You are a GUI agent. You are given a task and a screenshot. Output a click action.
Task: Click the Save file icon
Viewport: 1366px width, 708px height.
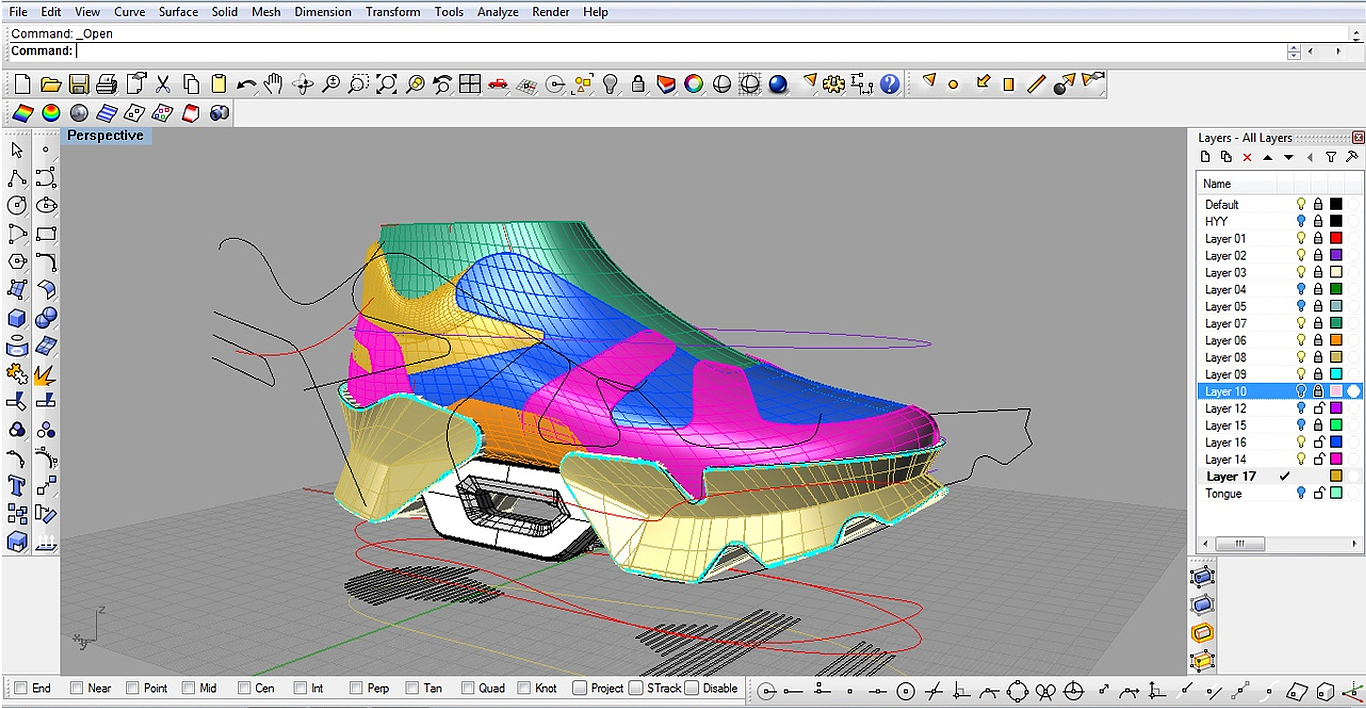point(78,85)
